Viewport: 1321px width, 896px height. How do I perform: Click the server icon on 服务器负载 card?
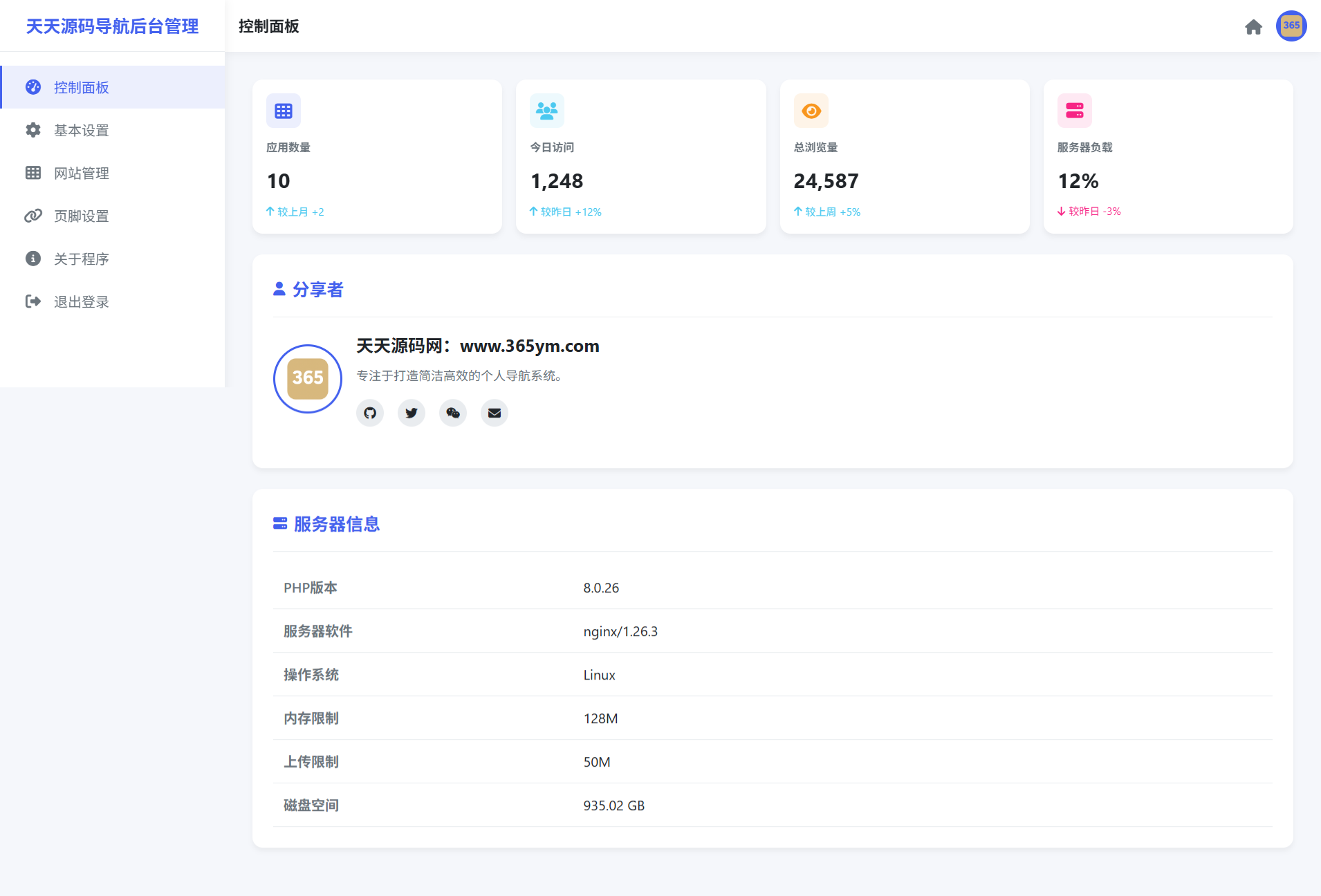pos(1074,111)
